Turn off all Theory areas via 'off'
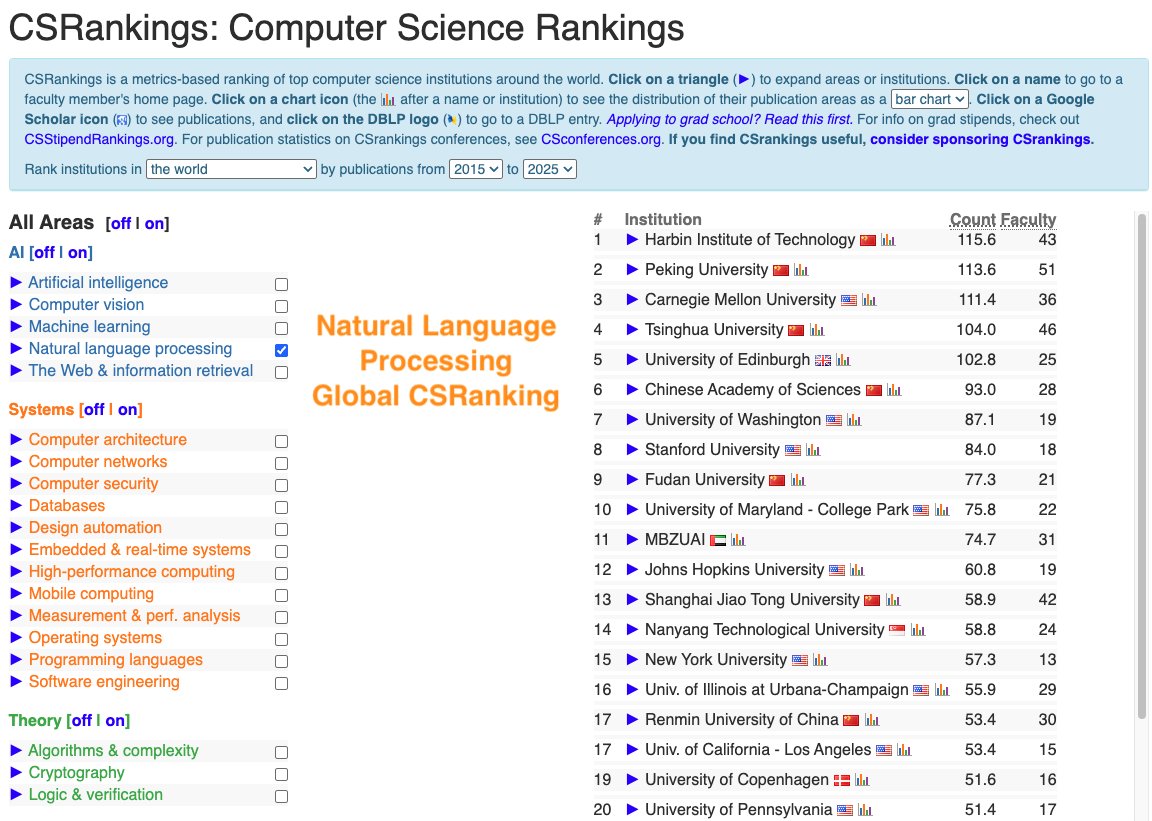The height and width of the screenshot is (821, 1152). pos(84,720)
